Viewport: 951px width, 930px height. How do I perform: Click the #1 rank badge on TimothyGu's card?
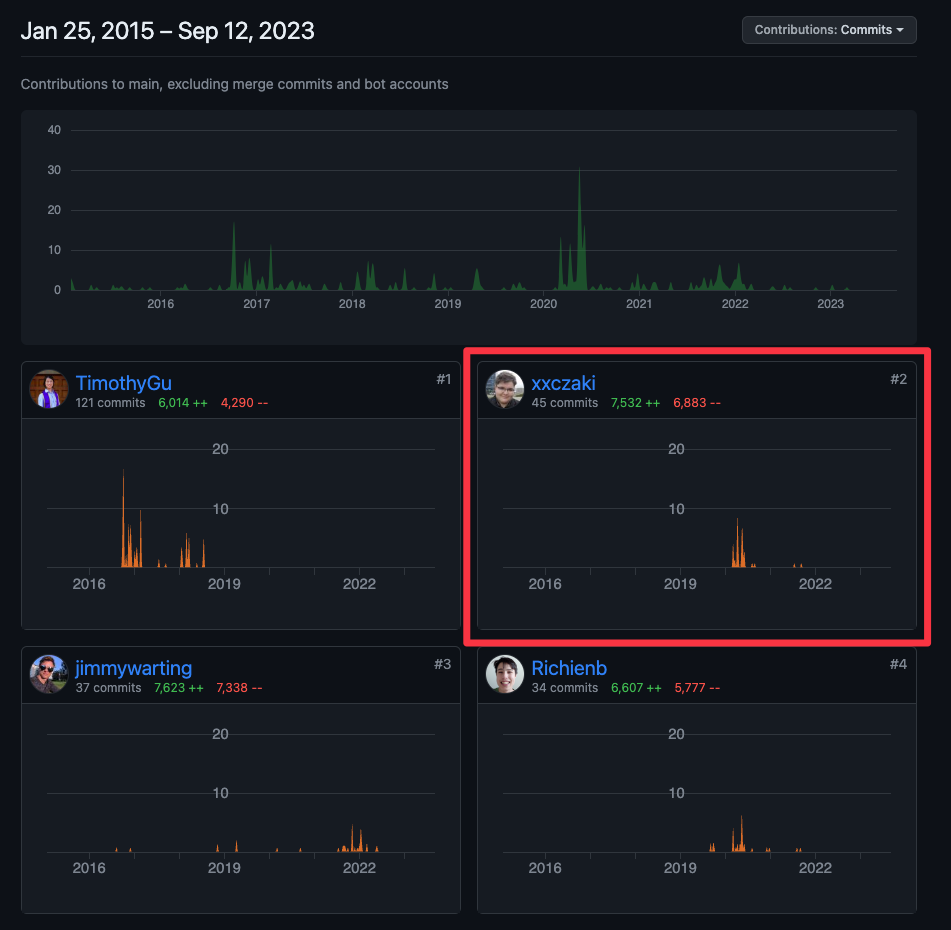pos(443,379)
